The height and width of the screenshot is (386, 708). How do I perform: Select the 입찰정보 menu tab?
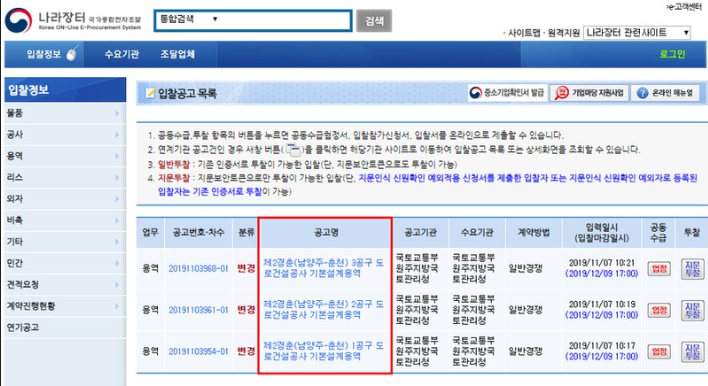tap(44, 54)
